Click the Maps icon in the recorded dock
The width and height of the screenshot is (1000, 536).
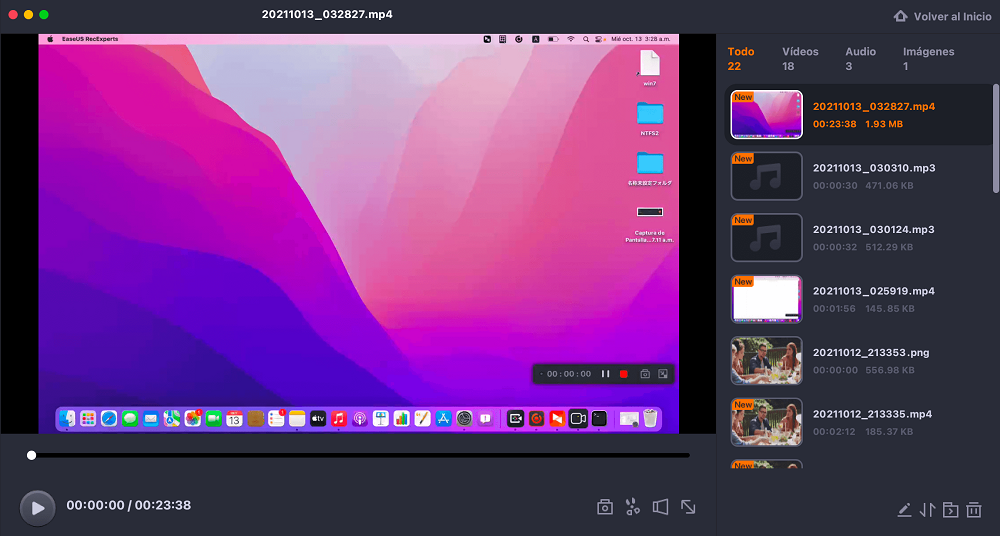click(x=172, y=419)
